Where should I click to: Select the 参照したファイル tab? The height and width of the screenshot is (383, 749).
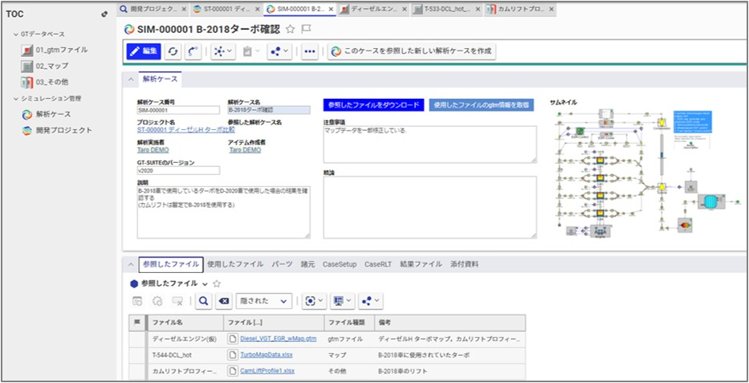tap(171, 264)
